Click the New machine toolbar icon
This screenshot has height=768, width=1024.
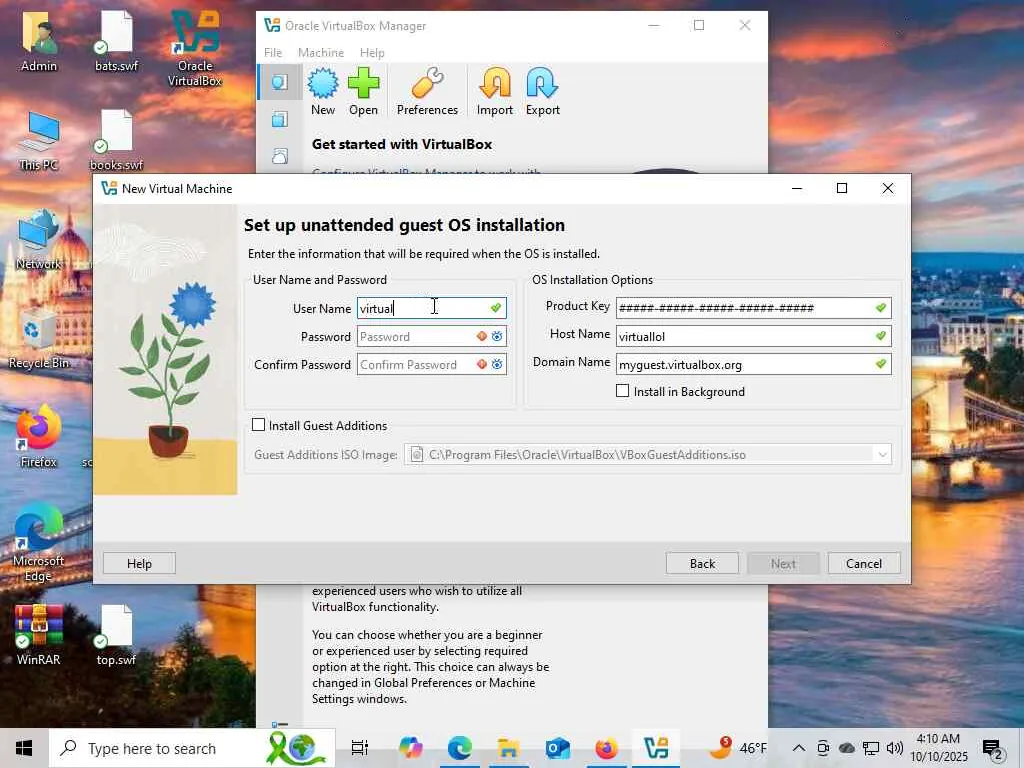tap(323, 92)
